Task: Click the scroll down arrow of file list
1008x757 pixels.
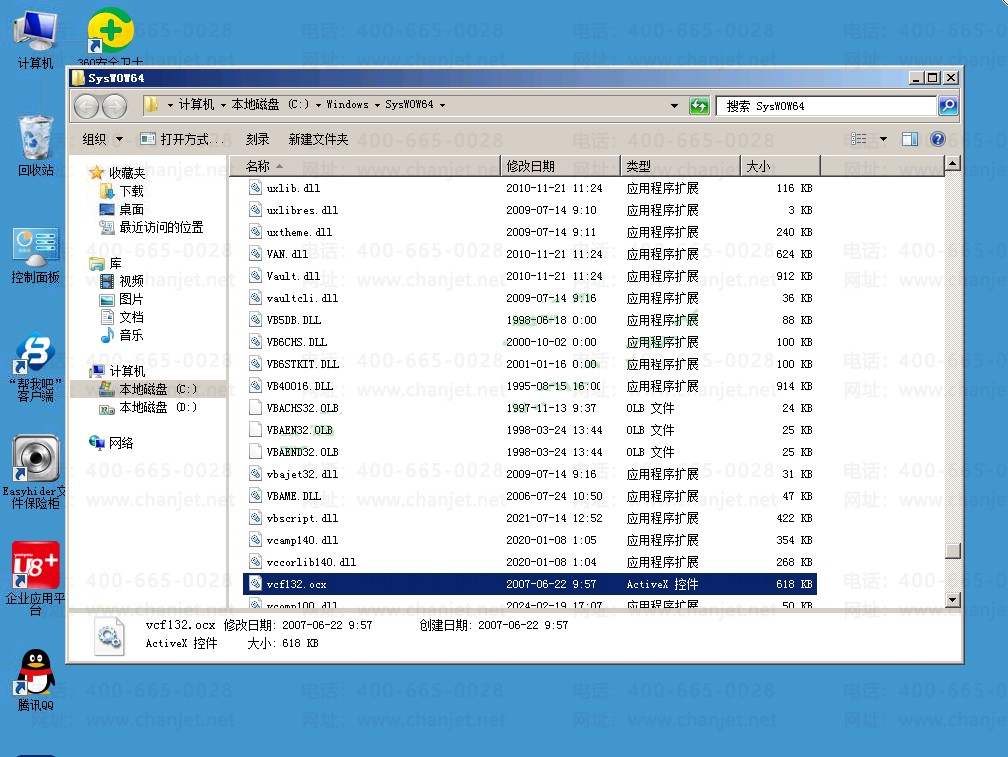Action: pyautogui.click(x=953, y=600)
